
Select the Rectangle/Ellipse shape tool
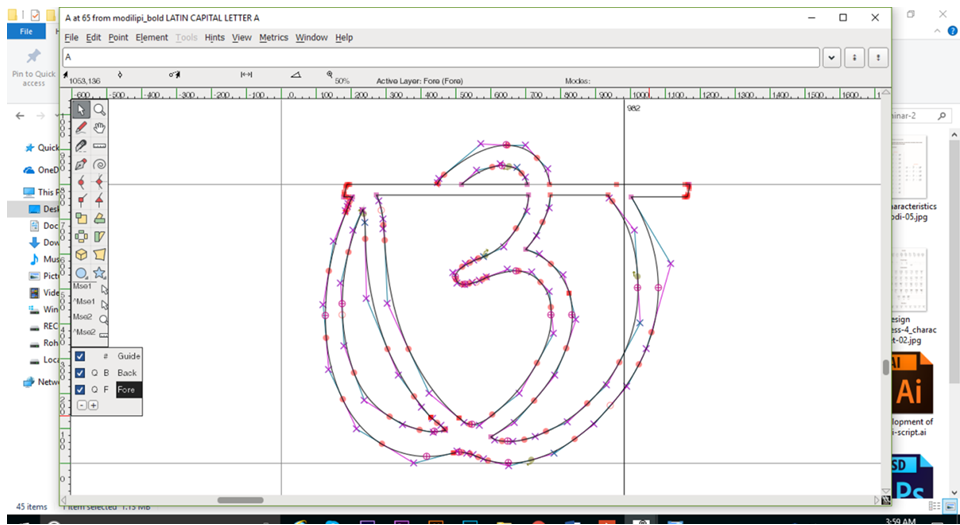pos(81,273)
